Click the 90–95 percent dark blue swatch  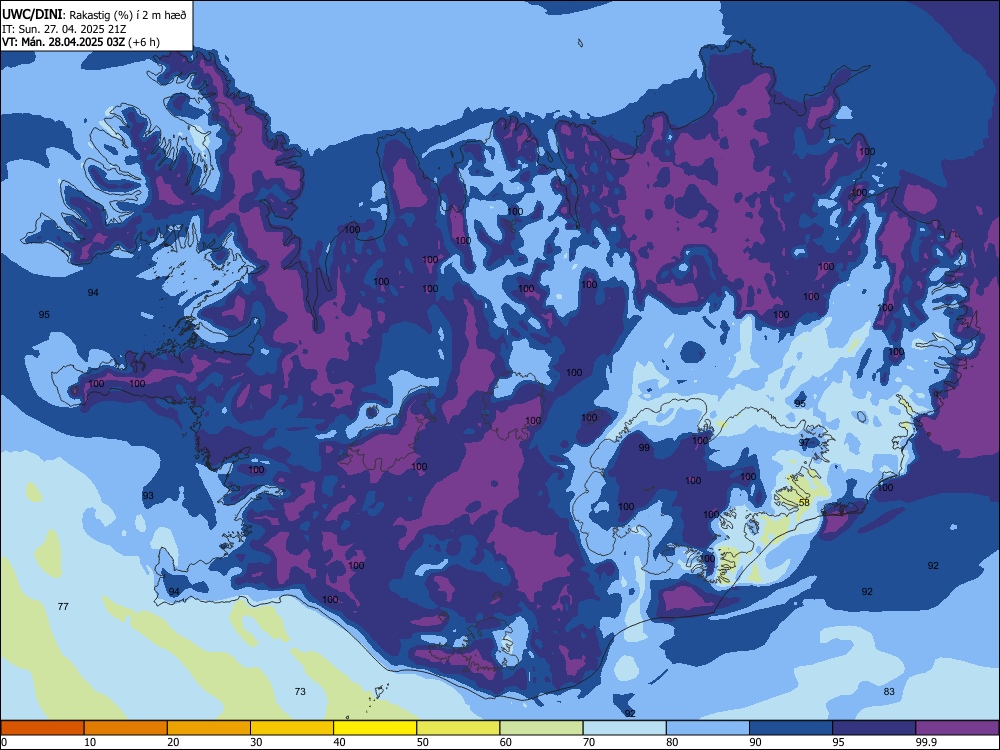(x=791, y=728)
